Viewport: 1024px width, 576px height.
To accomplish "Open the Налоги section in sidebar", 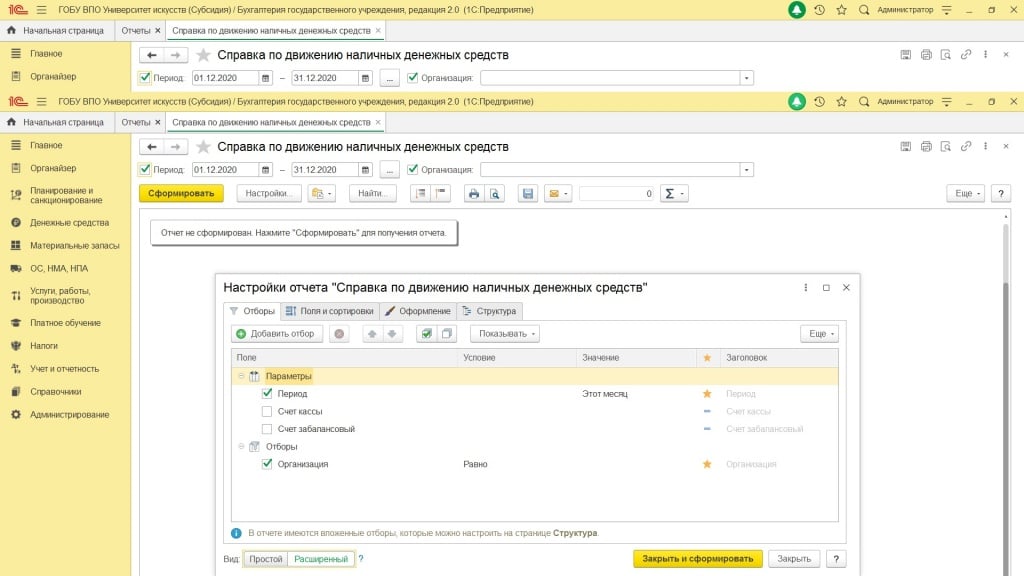I will click(x=44, y=345).
